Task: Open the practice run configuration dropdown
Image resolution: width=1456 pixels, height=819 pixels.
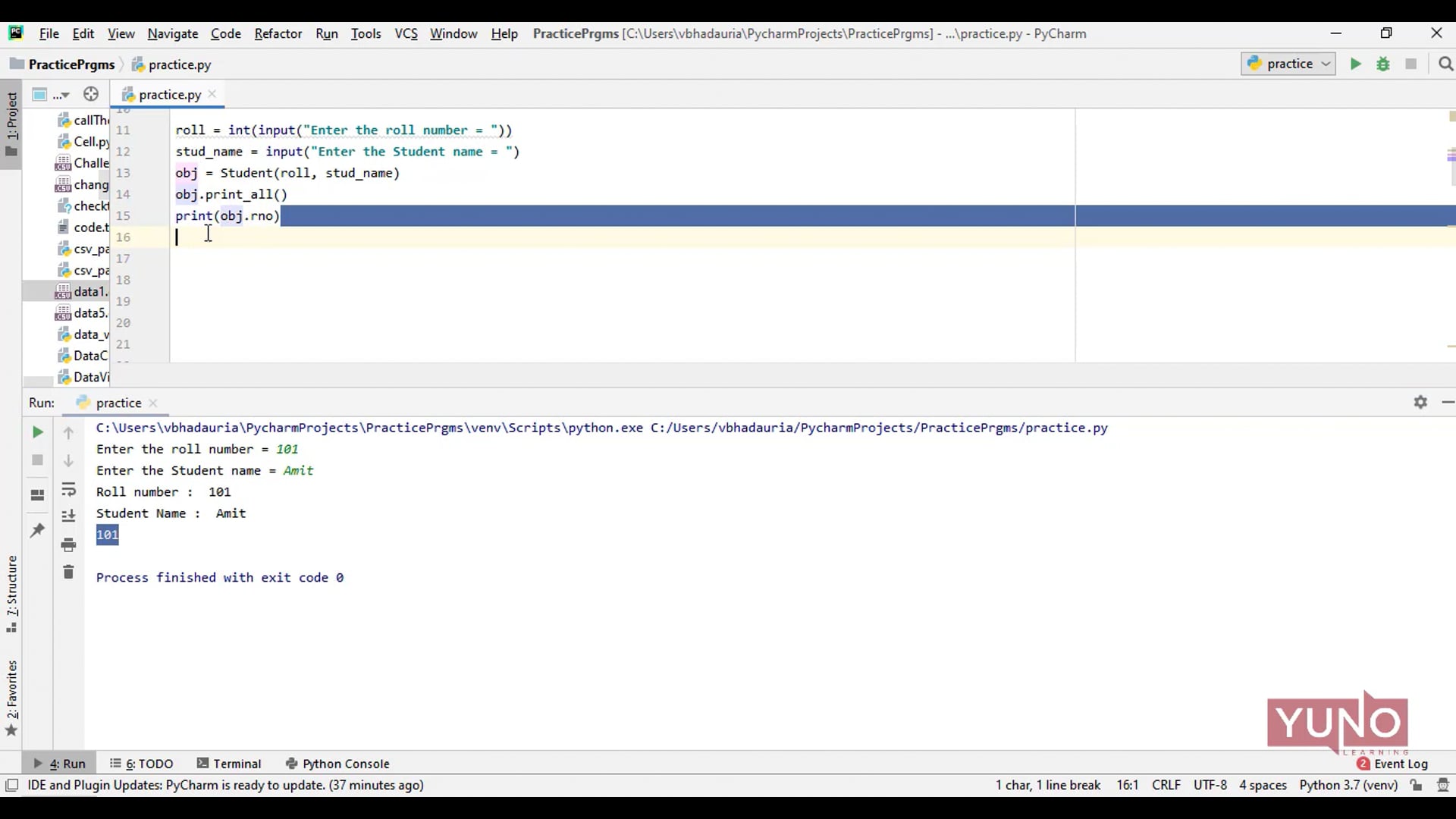Action: pos(1288,64)
